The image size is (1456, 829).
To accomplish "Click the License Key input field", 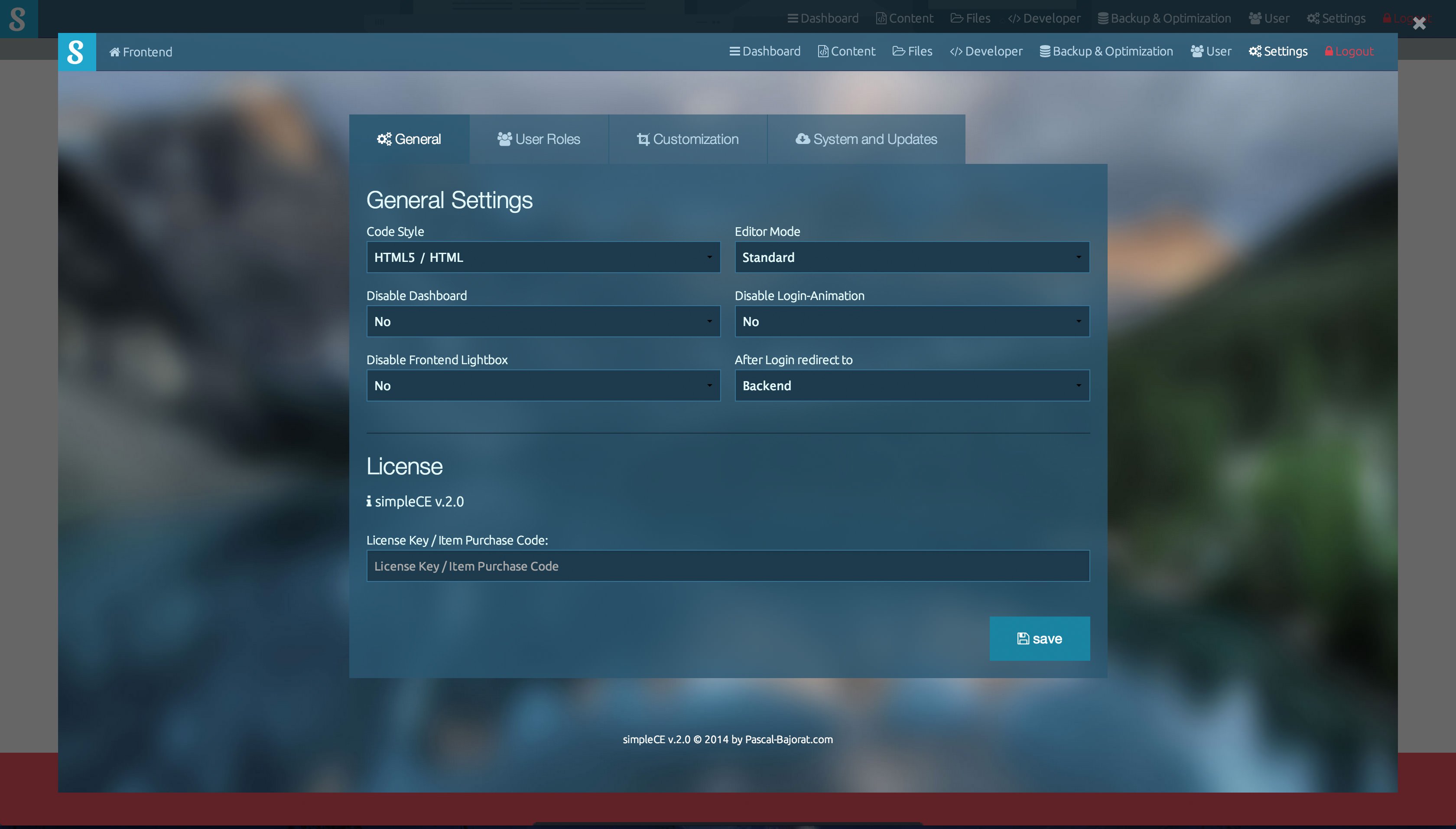I will click(727, 566).
